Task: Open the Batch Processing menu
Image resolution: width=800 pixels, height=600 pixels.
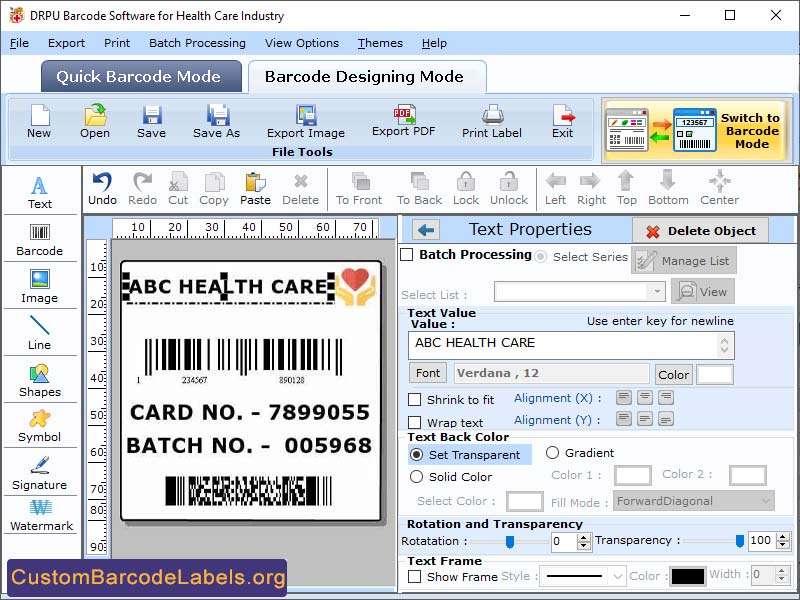Action: (197, 43)
